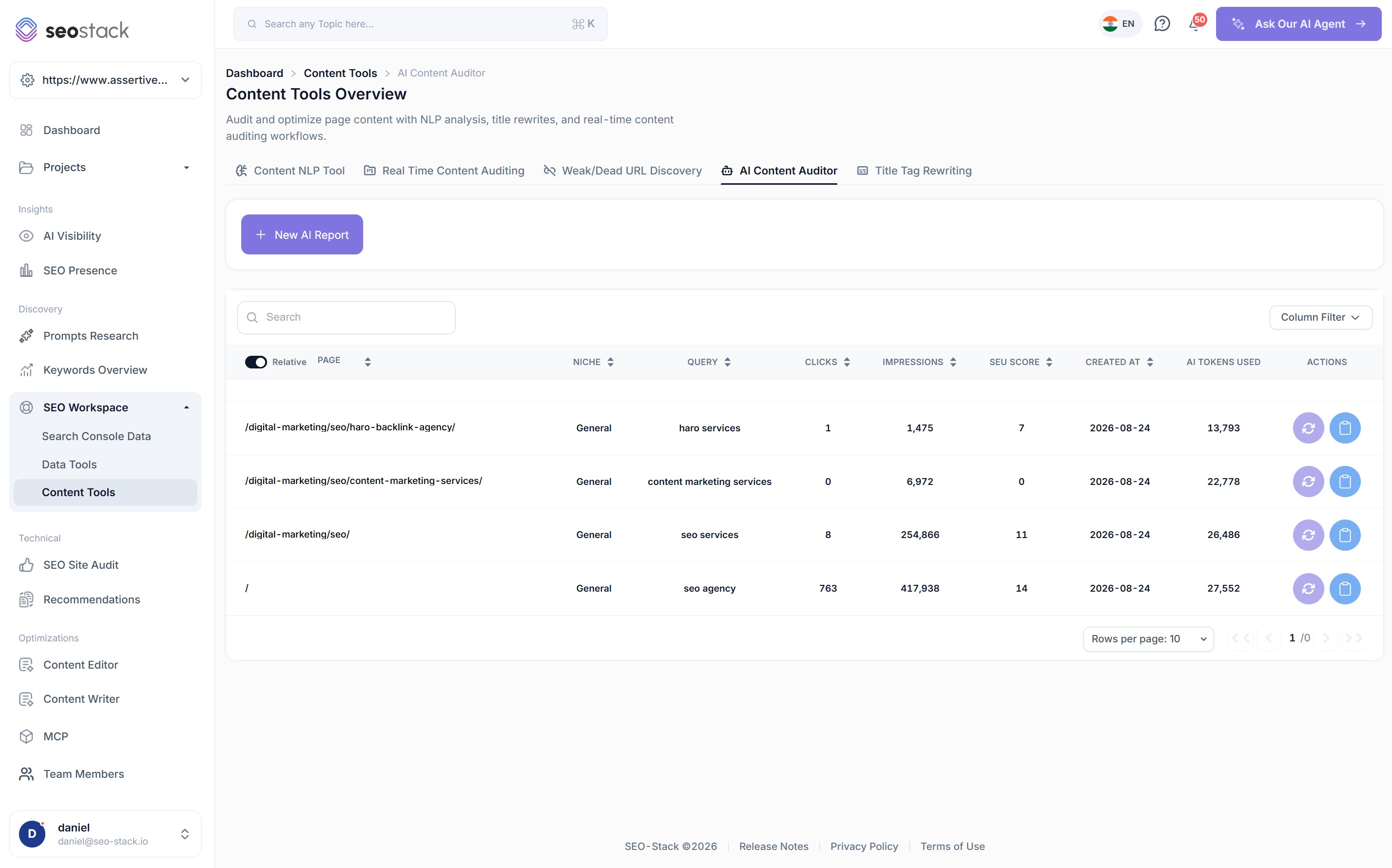This screenshot has width=1392, height=868.
Task: Click the seostack logo
Action: 72,29
